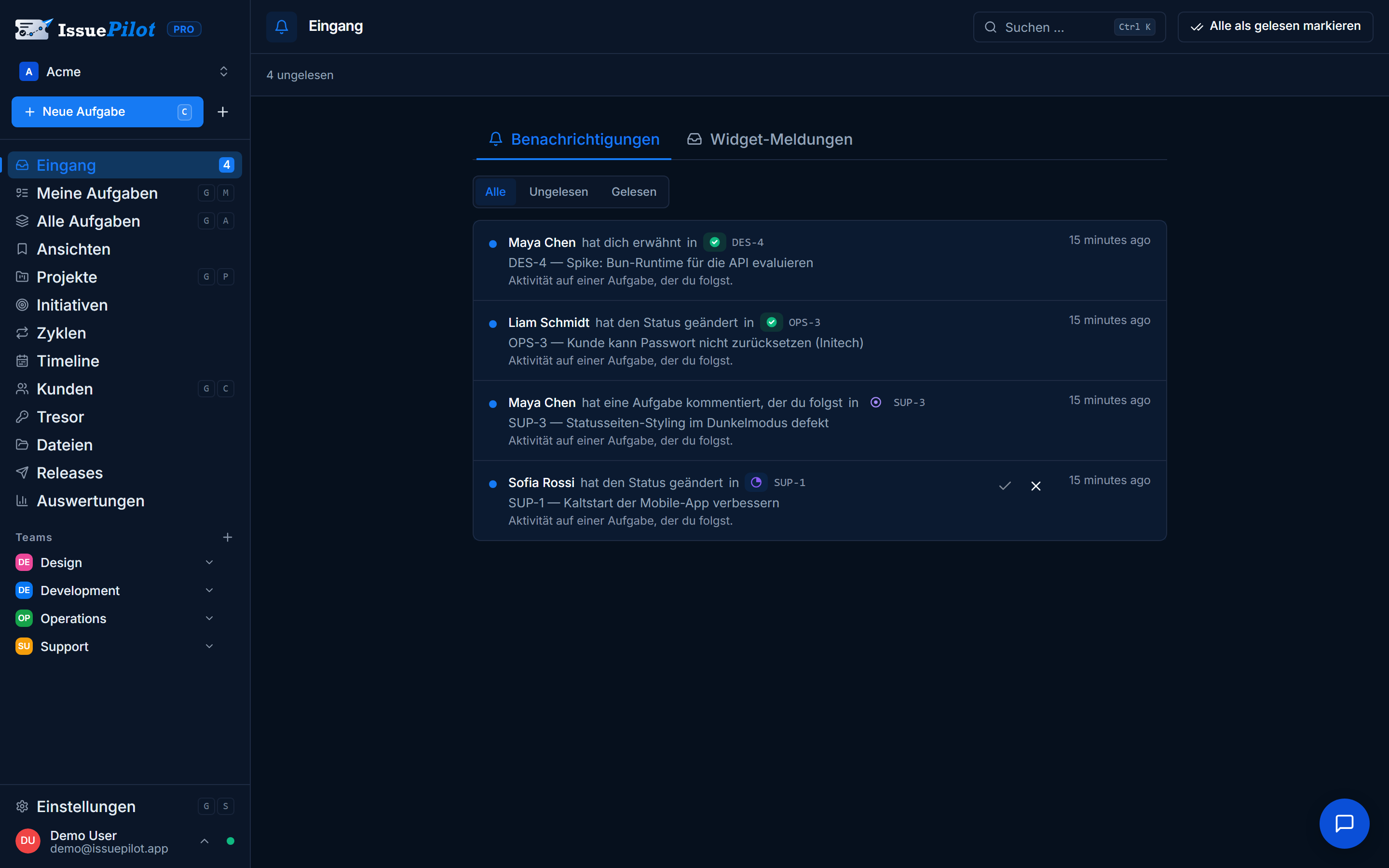Click the green Operations team badge
Viewport: 1389px width, 868px height.
tap(24, 618)
